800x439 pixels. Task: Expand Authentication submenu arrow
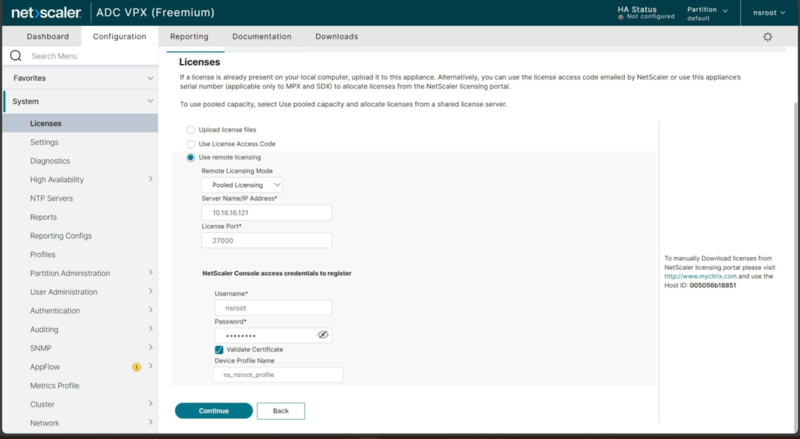point(151,310)
